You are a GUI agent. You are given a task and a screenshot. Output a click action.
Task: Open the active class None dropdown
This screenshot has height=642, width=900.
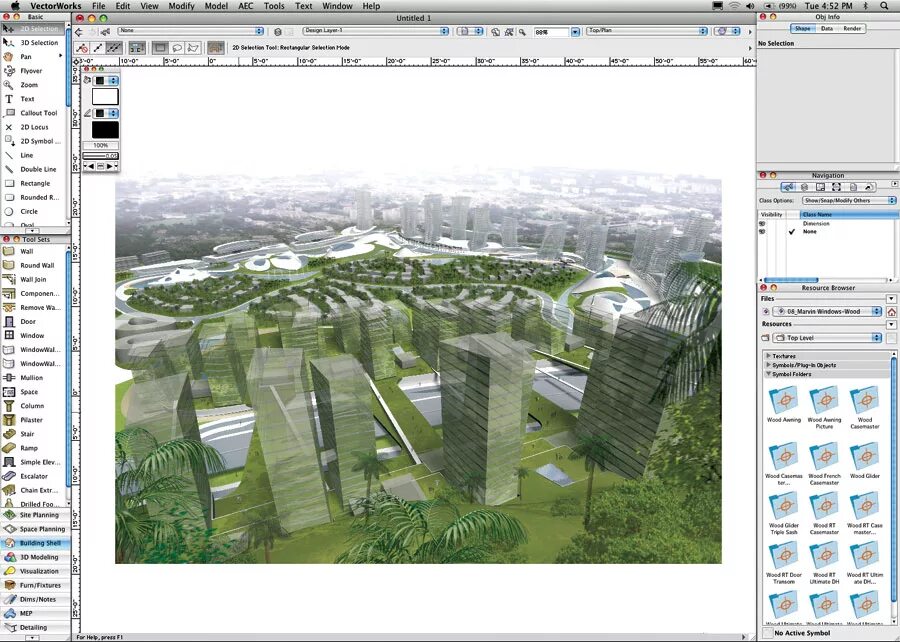click(191, 31)
